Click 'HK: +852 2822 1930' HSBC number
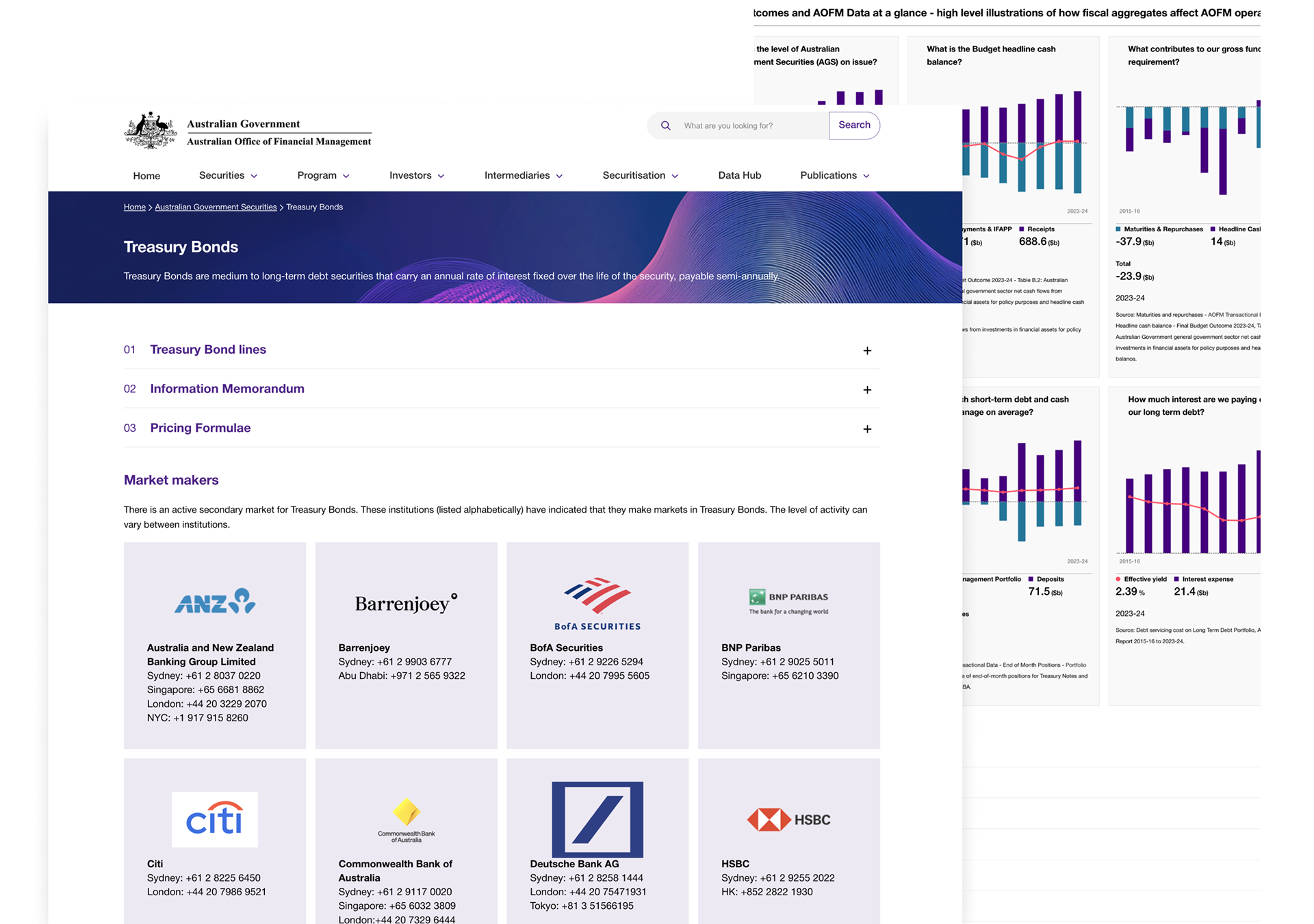The height and width of the screenshot is (924, 1314). click(766, 892)
